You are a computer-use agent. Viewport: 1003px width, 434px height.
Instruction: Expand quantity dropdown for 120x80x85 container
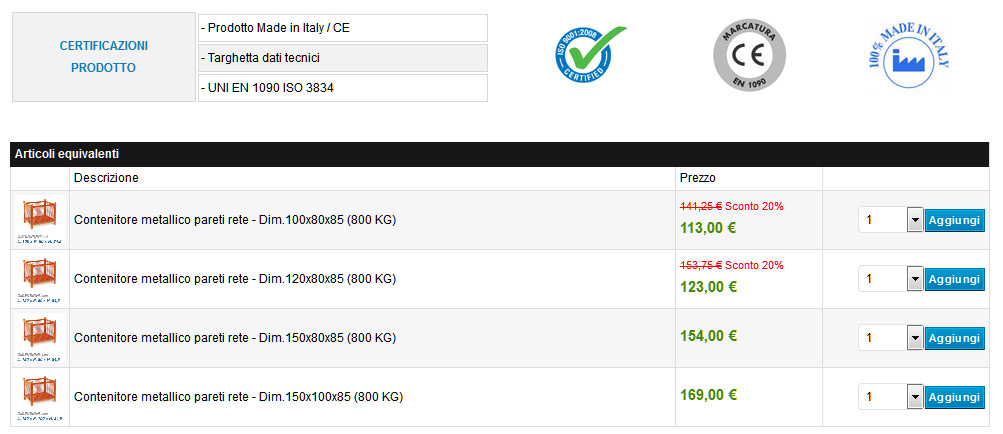click(x=914, y=279)
